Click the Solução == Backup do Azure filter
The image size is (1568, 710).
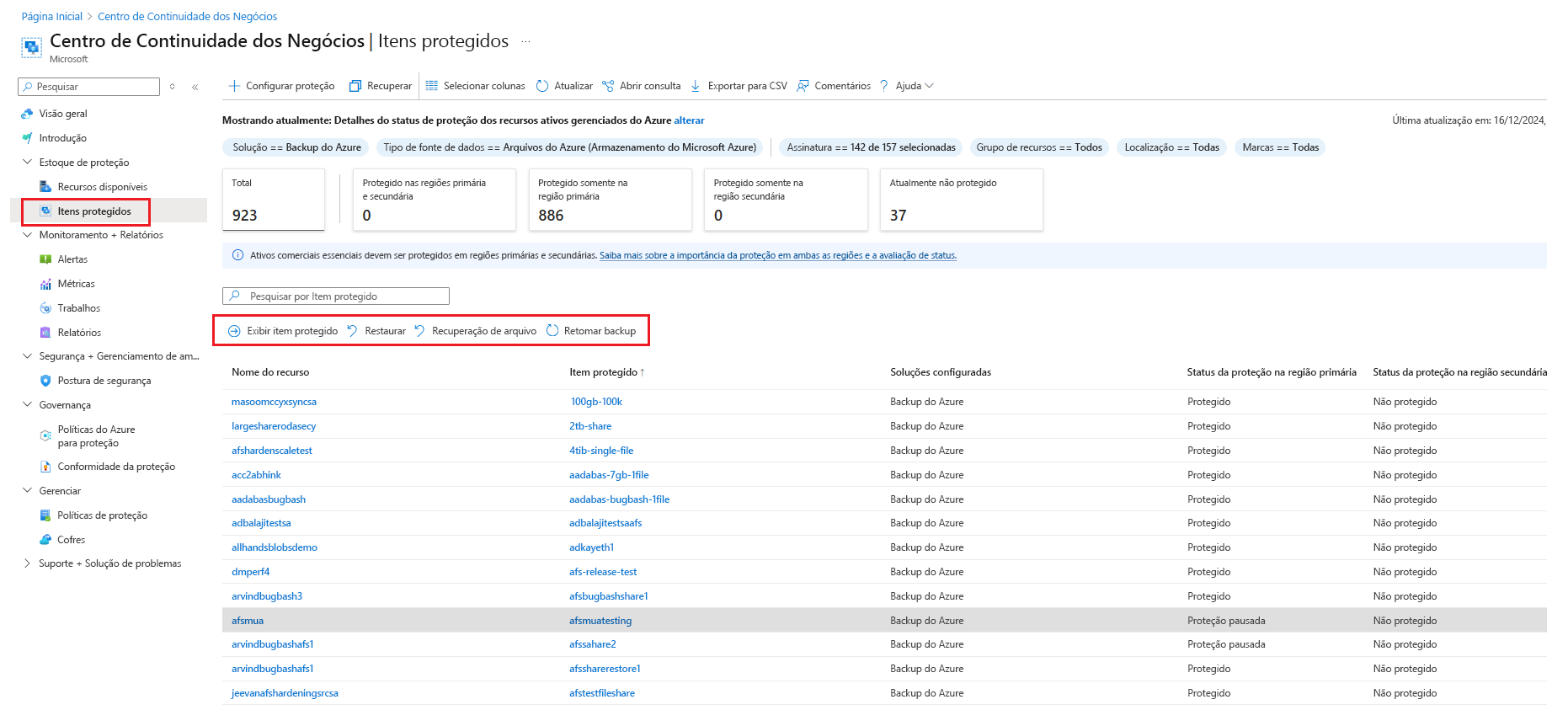296,147
